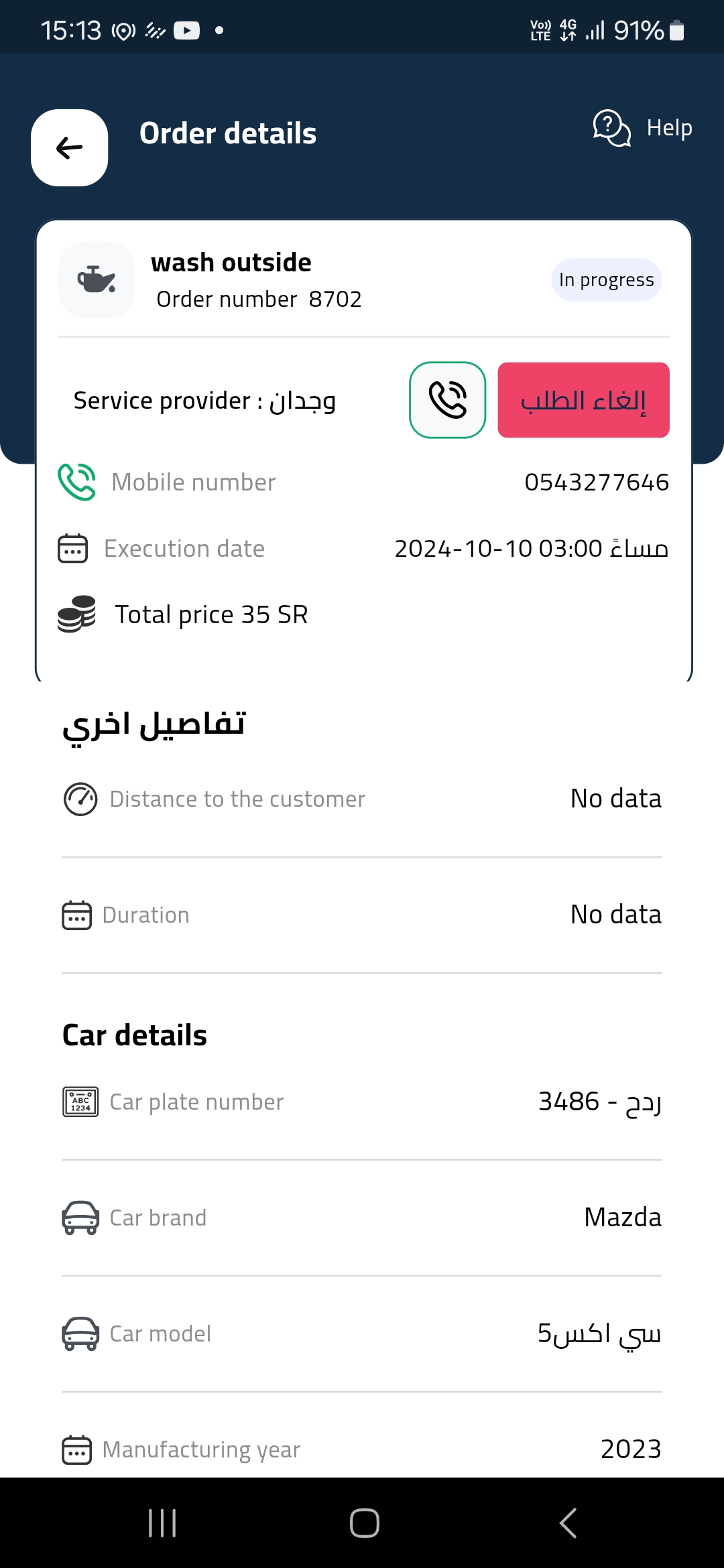Tap the Android home button
Viewport: 724px width, 1568px height.
click(365, 1523)
